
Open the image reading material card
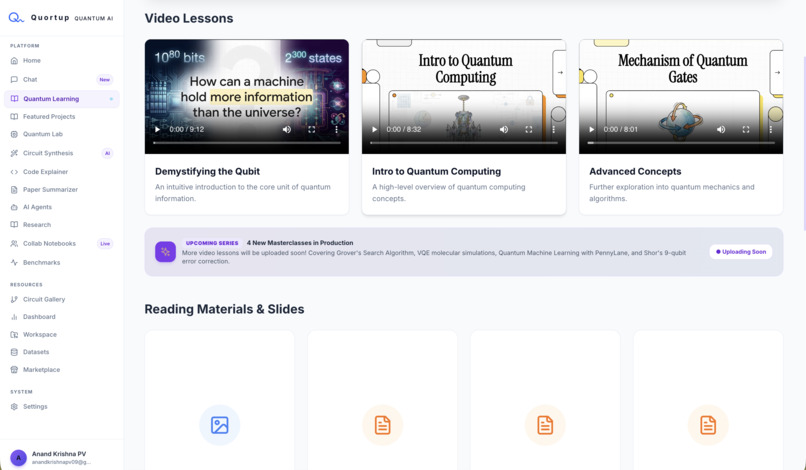tap(219, 401)
